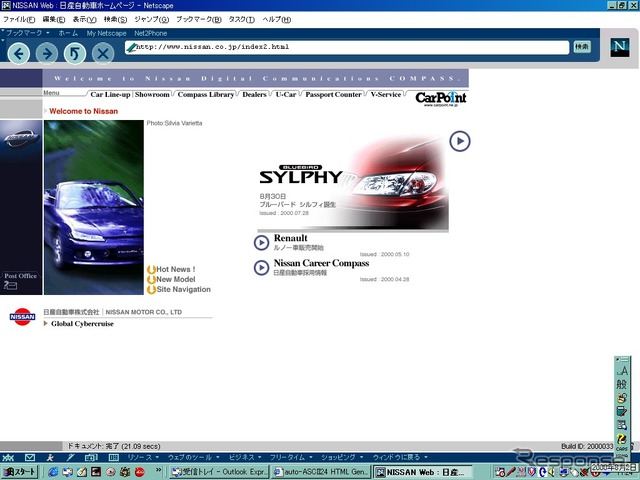Click the Hot News ! link
The image size is (640, 480).
click(x=176, y=269)
